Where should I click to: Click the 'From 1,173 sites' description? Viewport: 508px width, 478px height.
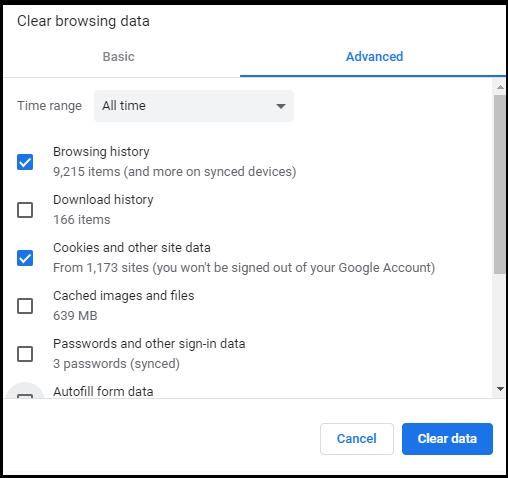[x=244, y=268]
